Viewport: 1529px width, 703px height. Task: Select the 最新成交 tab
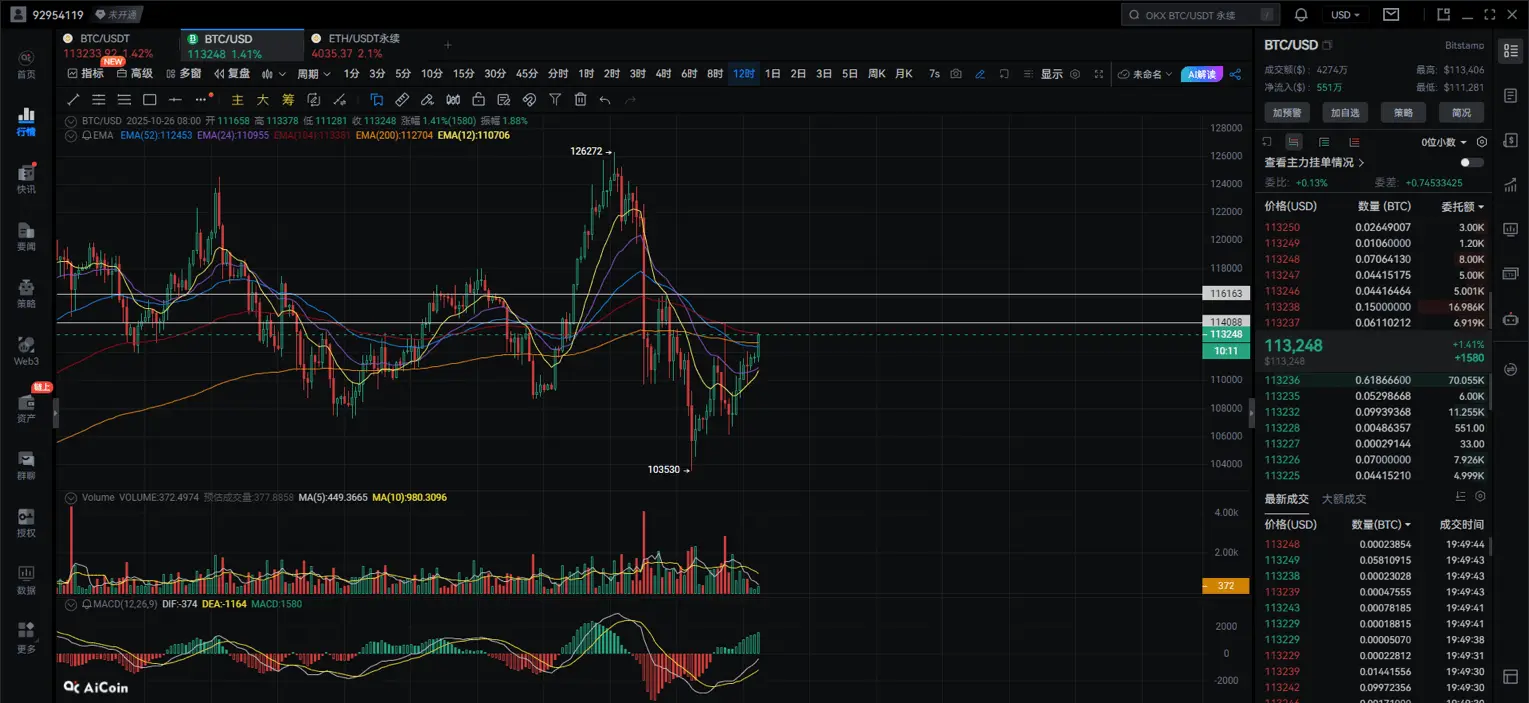pos(1286,498)
